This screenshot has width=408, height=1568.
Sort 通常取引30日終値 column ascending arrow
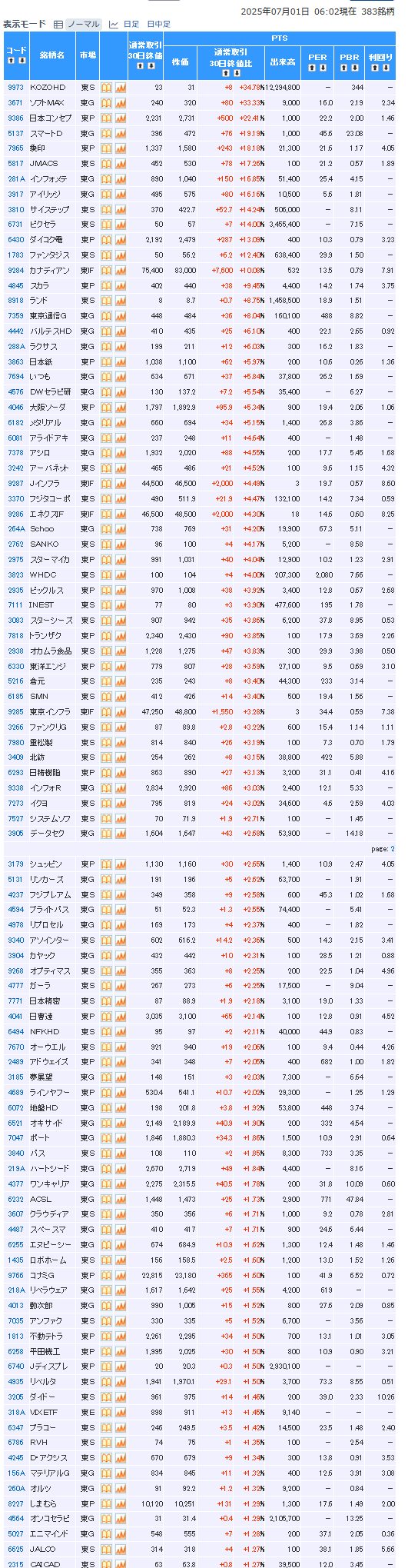(140, 65)
